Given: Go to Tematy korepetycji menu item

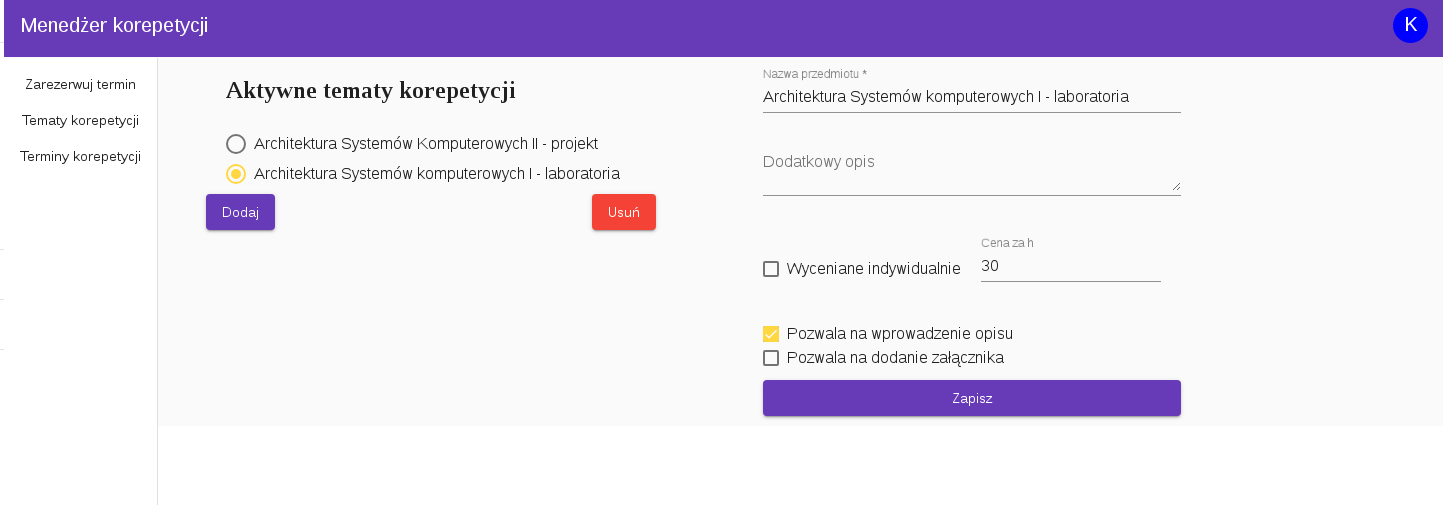Looking at the screenshot, I should coord(80,121).
